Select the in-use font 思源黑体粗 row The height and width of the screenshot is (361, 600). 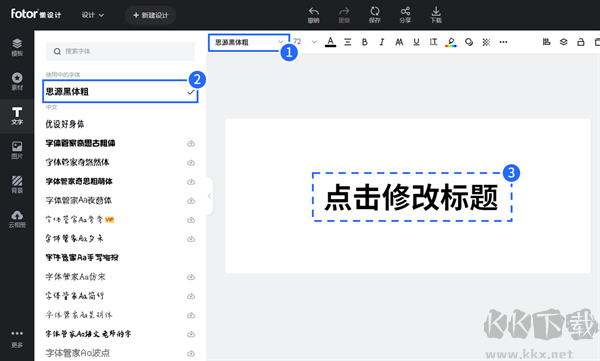coord(120,91)
